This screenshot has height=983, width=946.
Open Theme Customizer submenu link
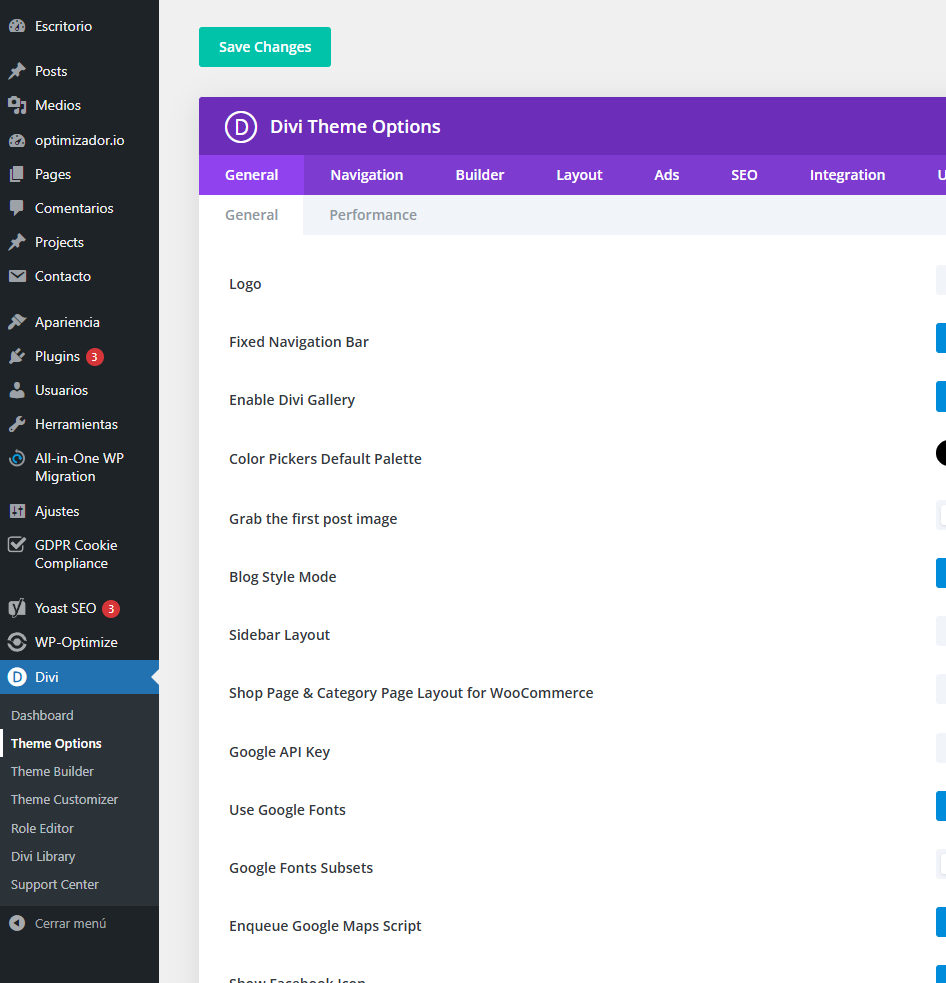[64, 800]
